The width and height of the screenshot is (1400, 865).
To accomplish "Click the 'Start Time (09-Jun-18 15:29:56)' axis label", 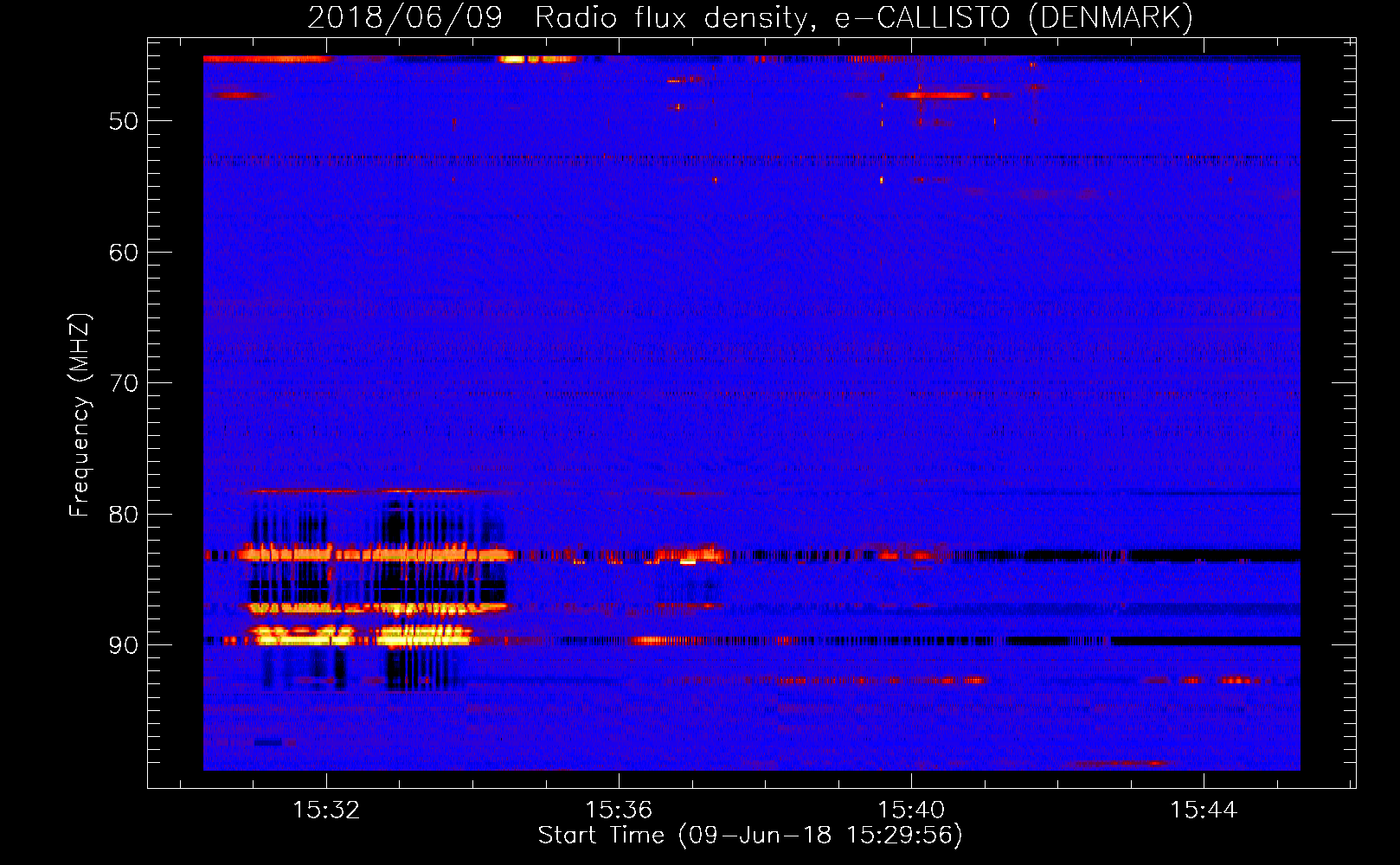I will pos(750,836).
